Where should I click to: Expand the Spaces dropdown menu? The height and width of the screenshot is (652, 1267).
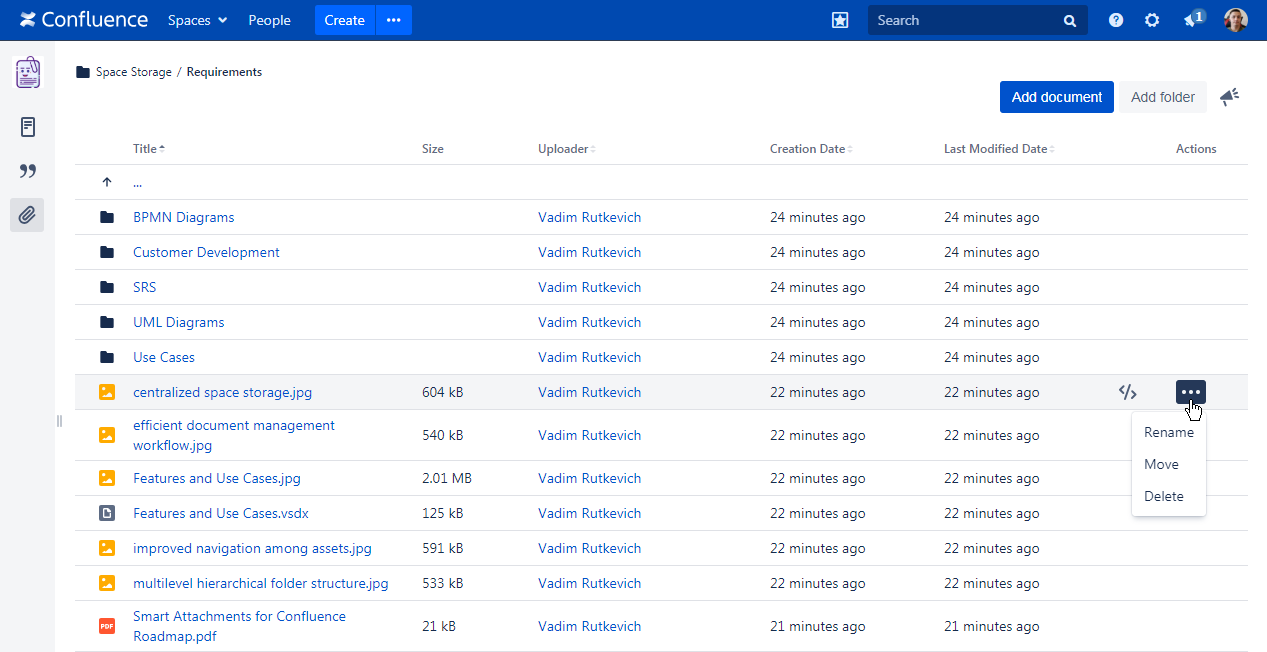click(x=197, y=20)
